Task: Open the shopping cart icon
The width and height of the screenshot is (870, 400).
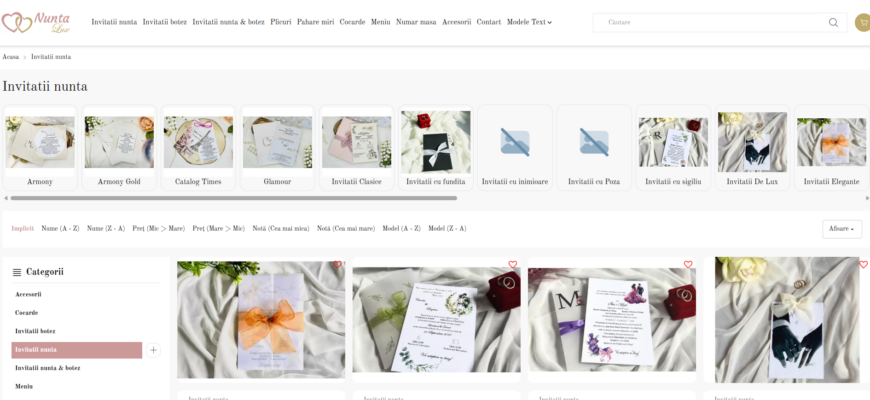Action: [862, 22]
